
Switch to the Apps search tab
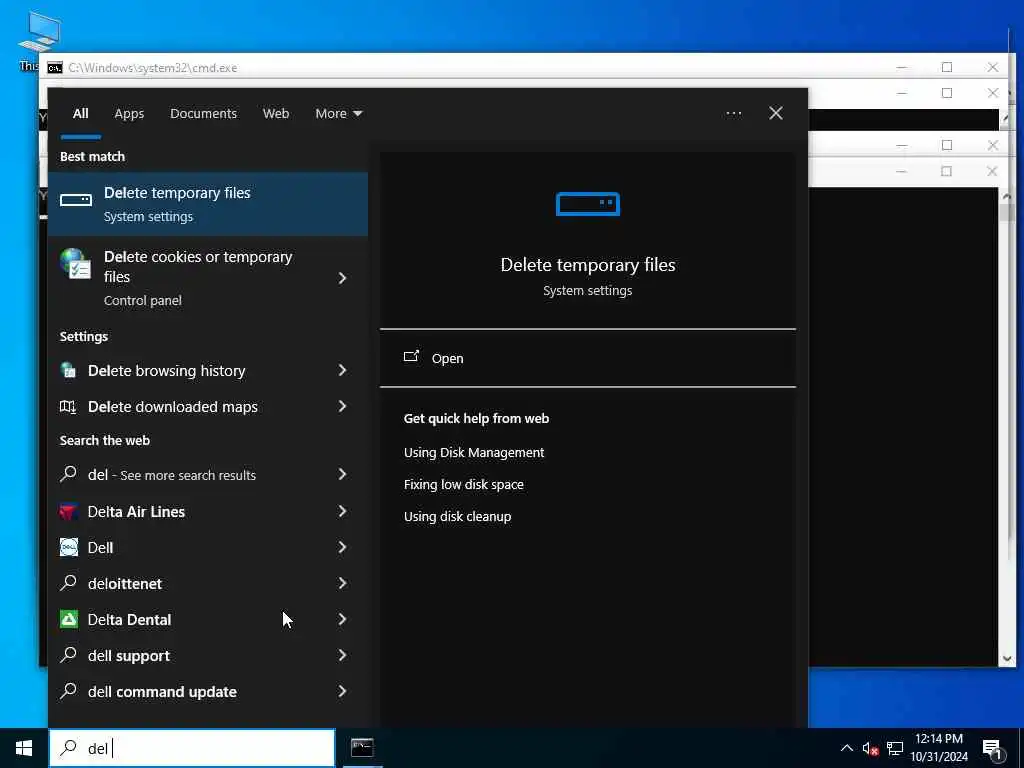tap(129, 114)
